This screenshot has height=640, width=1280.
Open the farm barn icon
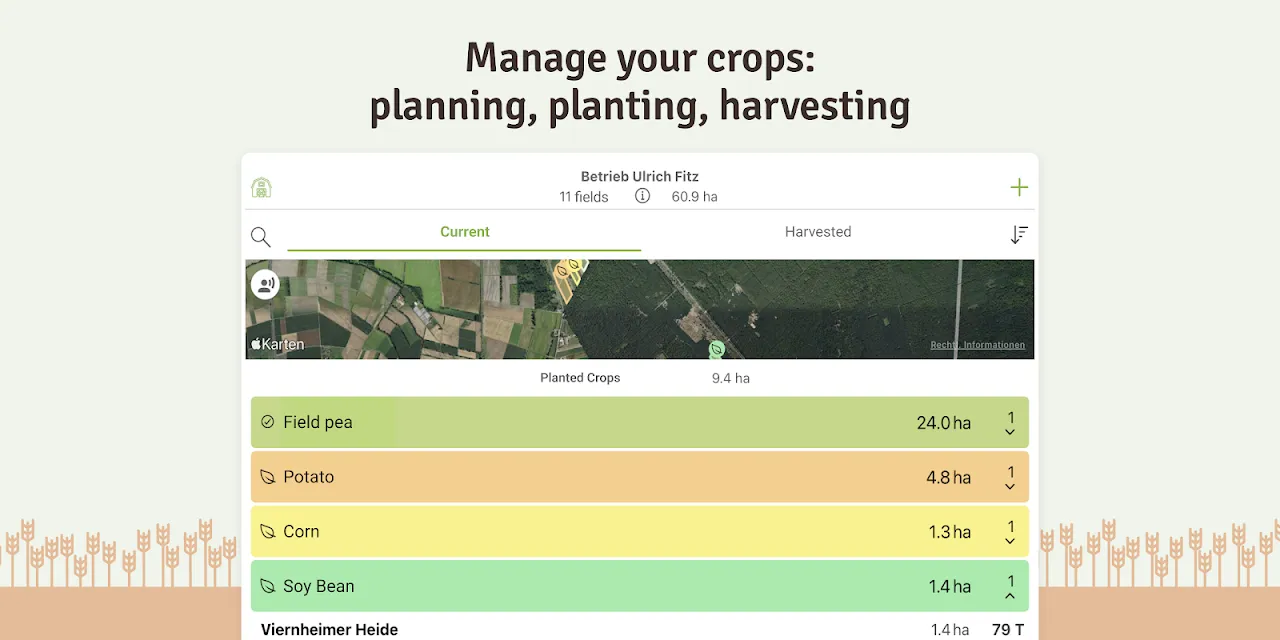coord(261,187)
